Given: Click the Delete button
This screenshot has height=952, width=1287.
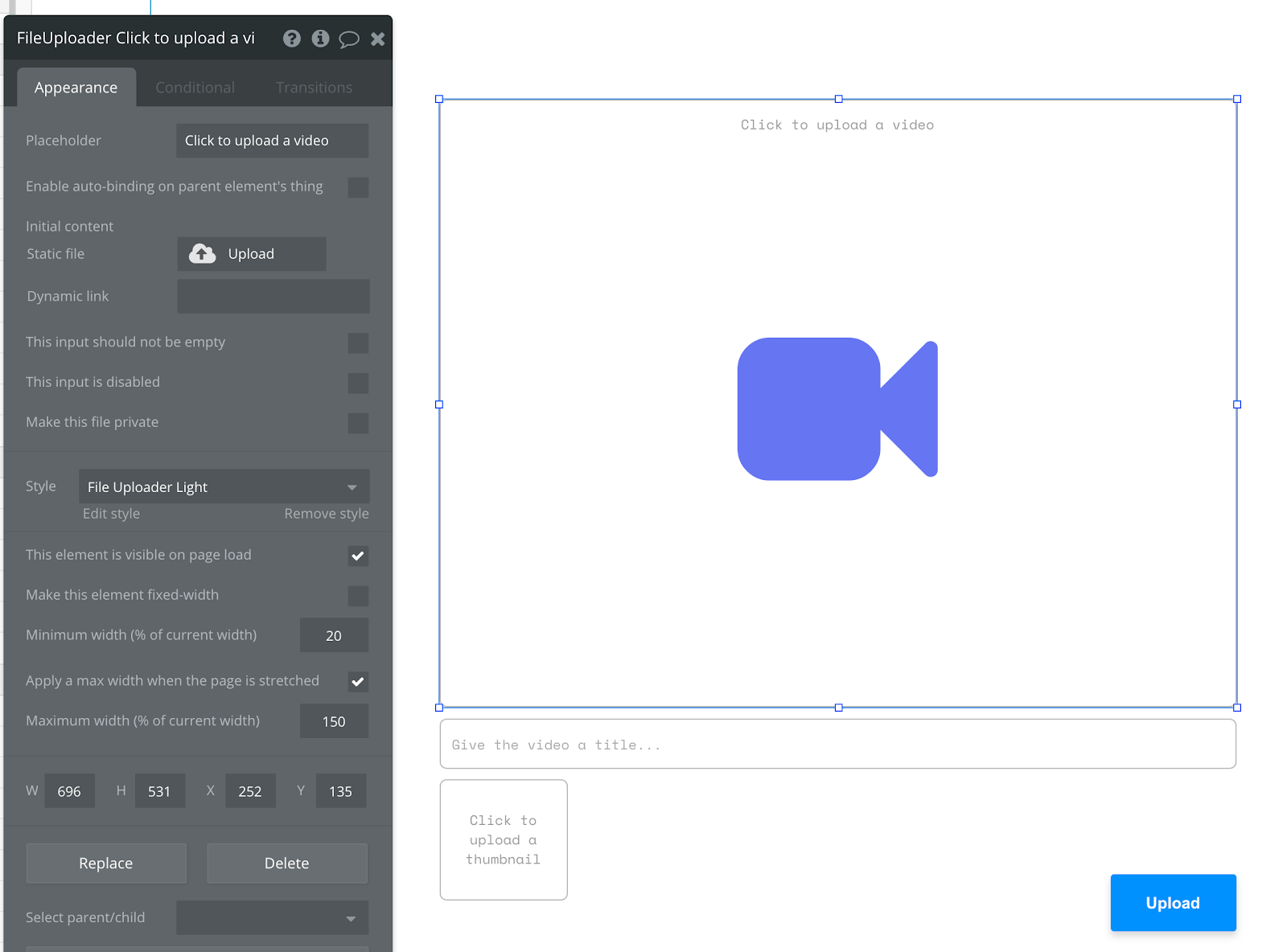Looking at the screenshot, I should point(286,863).
